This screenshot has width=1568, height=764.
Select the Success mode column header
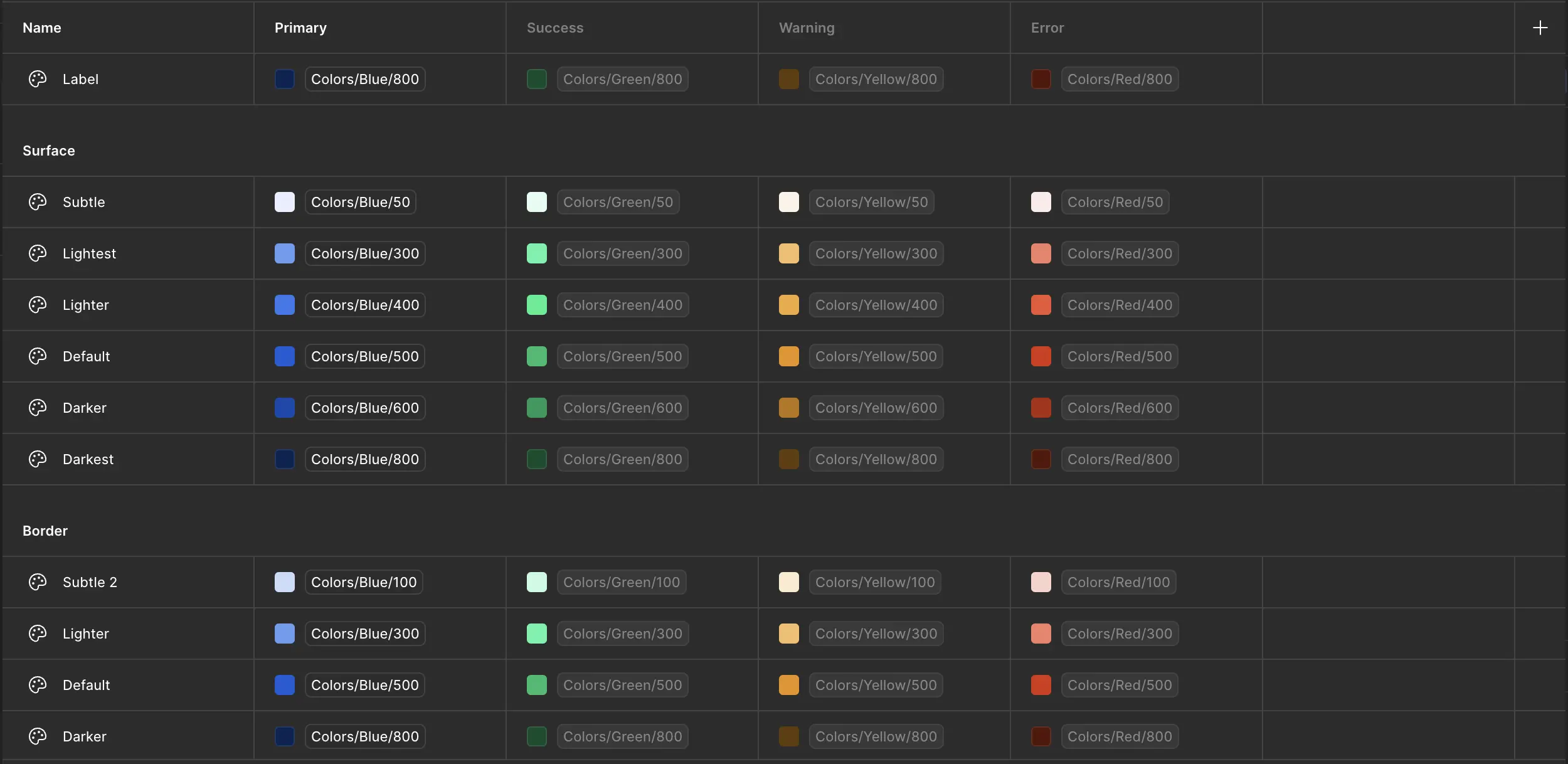(x=555, y=28)
